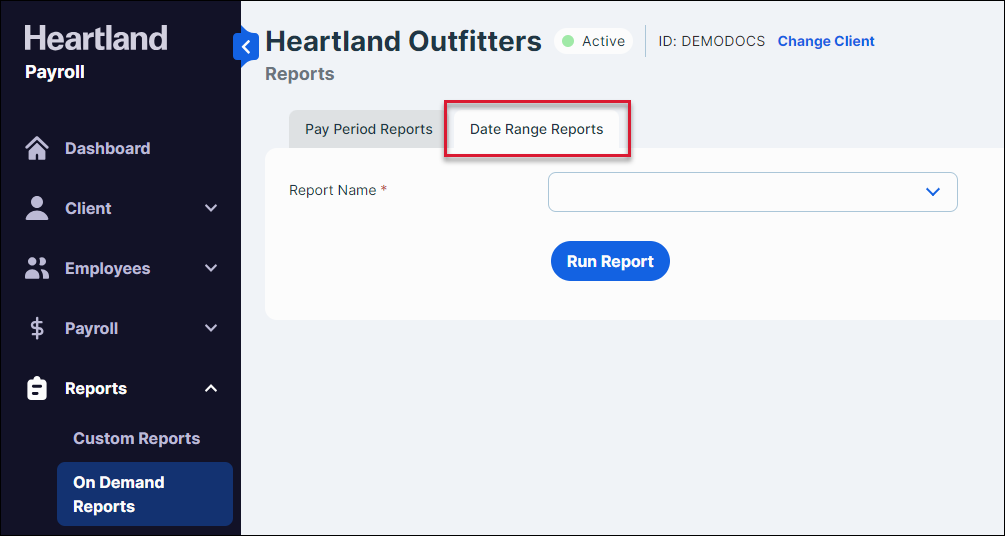1005x536 pixels.
Task: Click the Run Report button
Action: pos(610,261)
